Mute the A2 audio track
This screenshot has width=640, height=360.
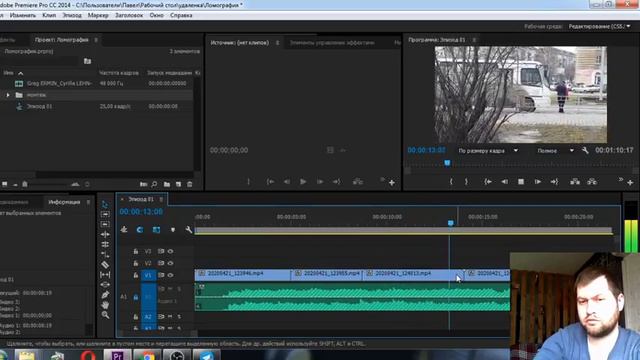pos(170,317)
